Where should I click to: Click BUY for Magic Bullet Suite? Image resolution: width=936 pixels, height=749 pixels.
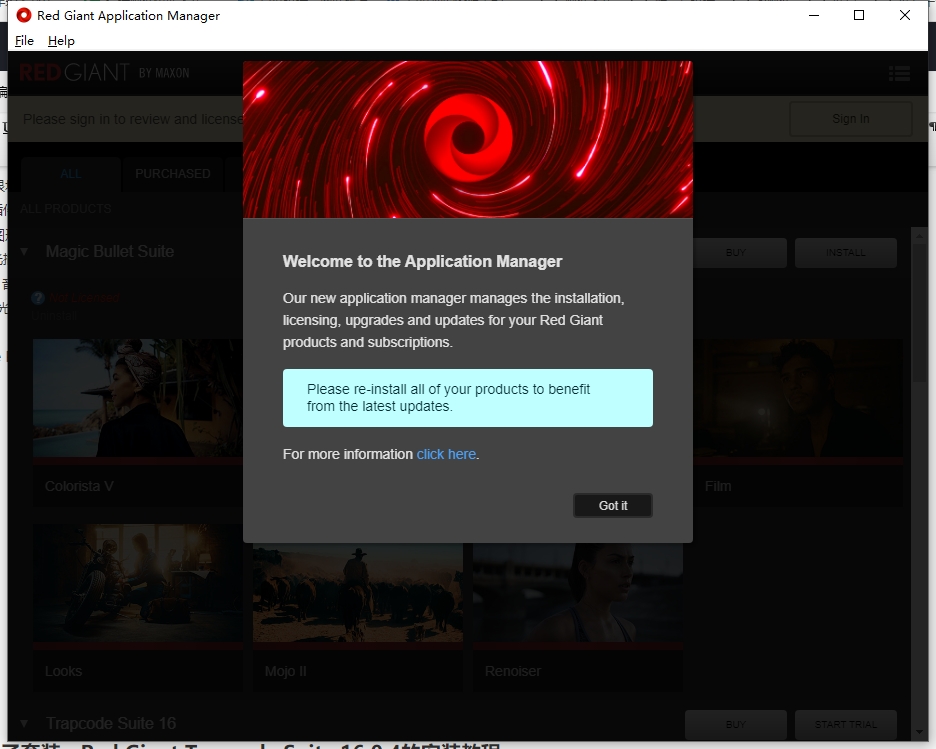[x=735, y=252]
